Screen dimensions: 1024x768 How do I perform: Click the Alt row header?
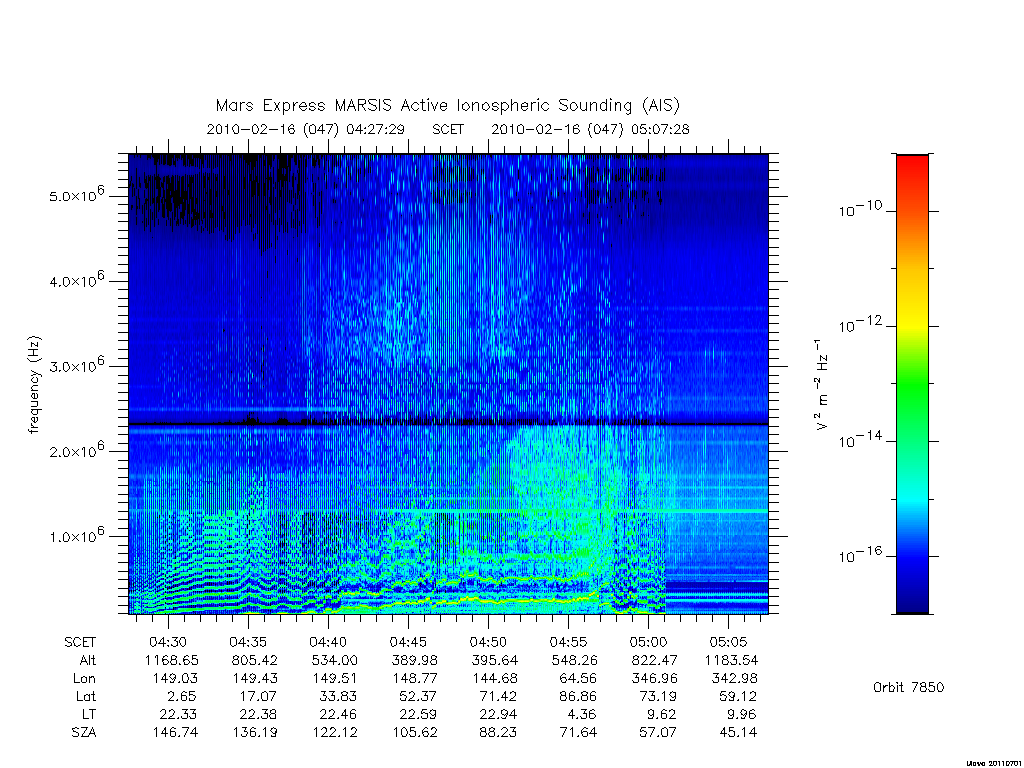pyautogui.click(x=87, y=660)
